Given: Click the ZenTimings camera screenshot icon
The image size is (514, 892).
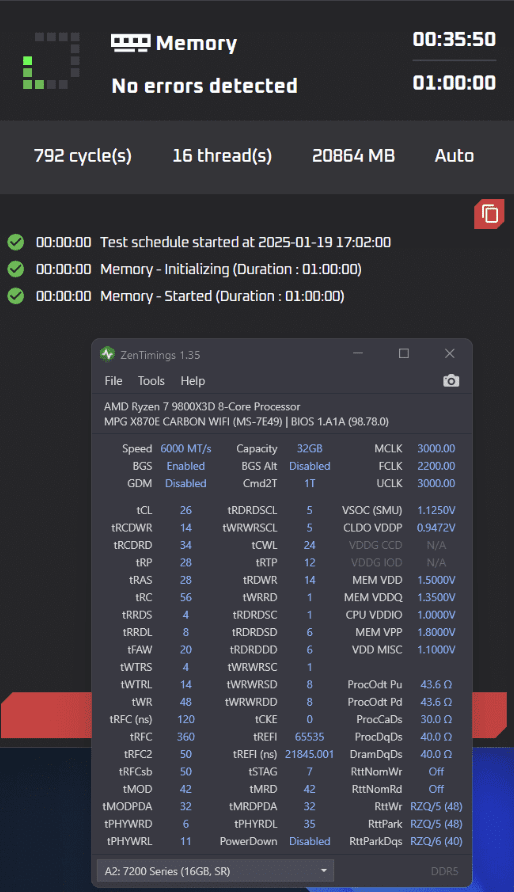Looking at the screenshot, I should (x=451, y=381).
